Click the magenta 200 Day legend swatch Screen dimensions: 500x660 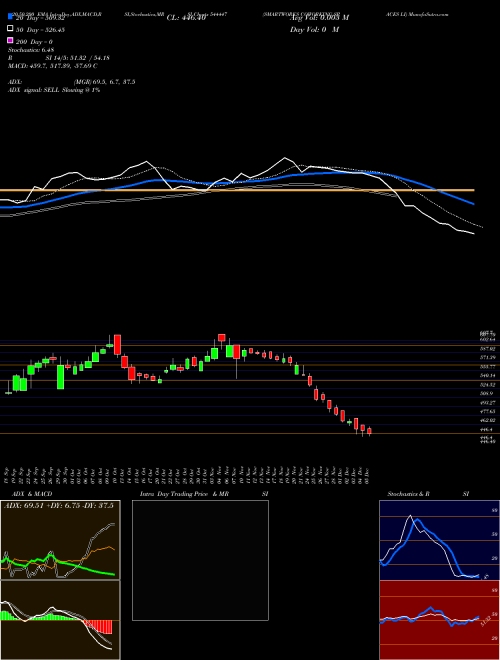tap(10, 40)
